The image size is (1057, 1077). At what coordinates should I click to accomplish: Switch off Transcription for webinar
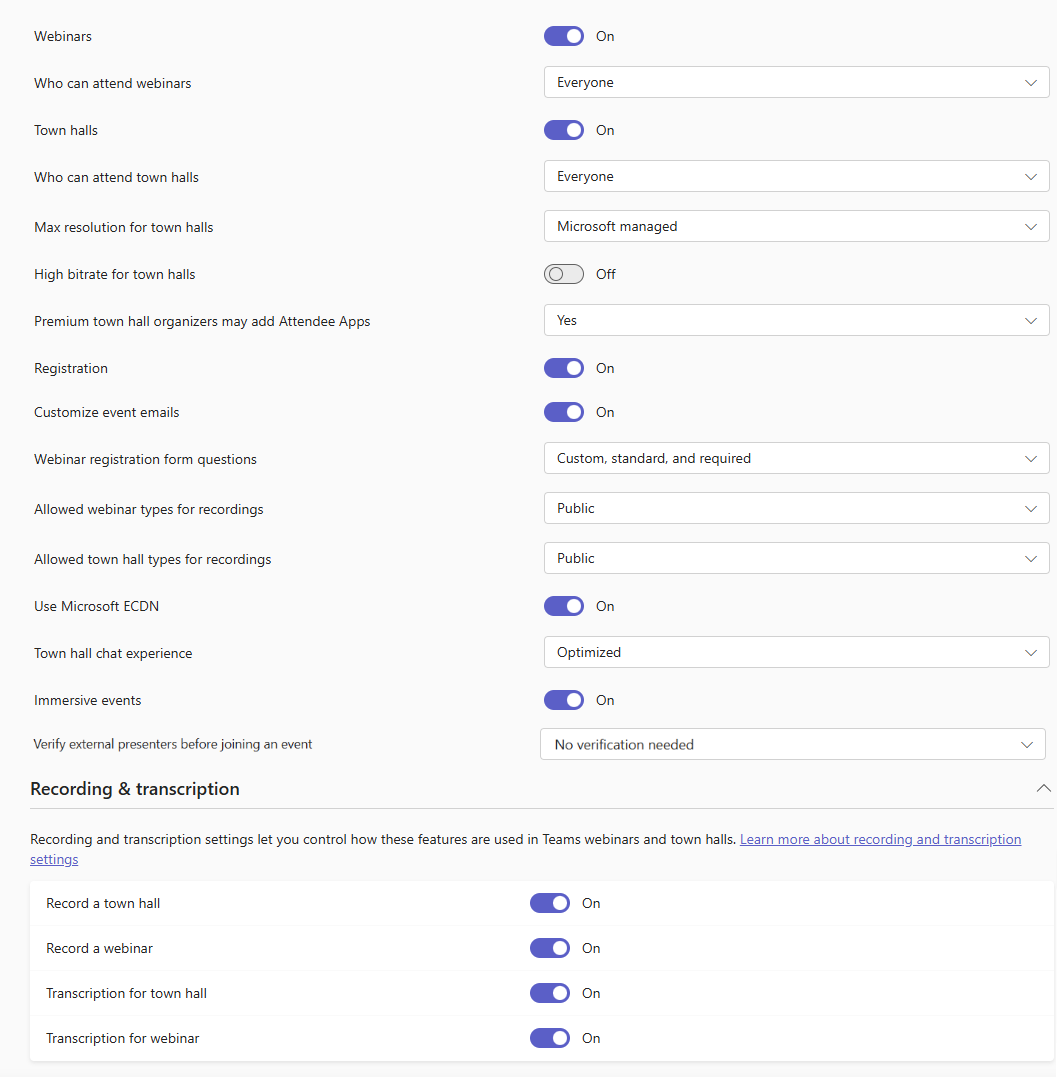549,1038
